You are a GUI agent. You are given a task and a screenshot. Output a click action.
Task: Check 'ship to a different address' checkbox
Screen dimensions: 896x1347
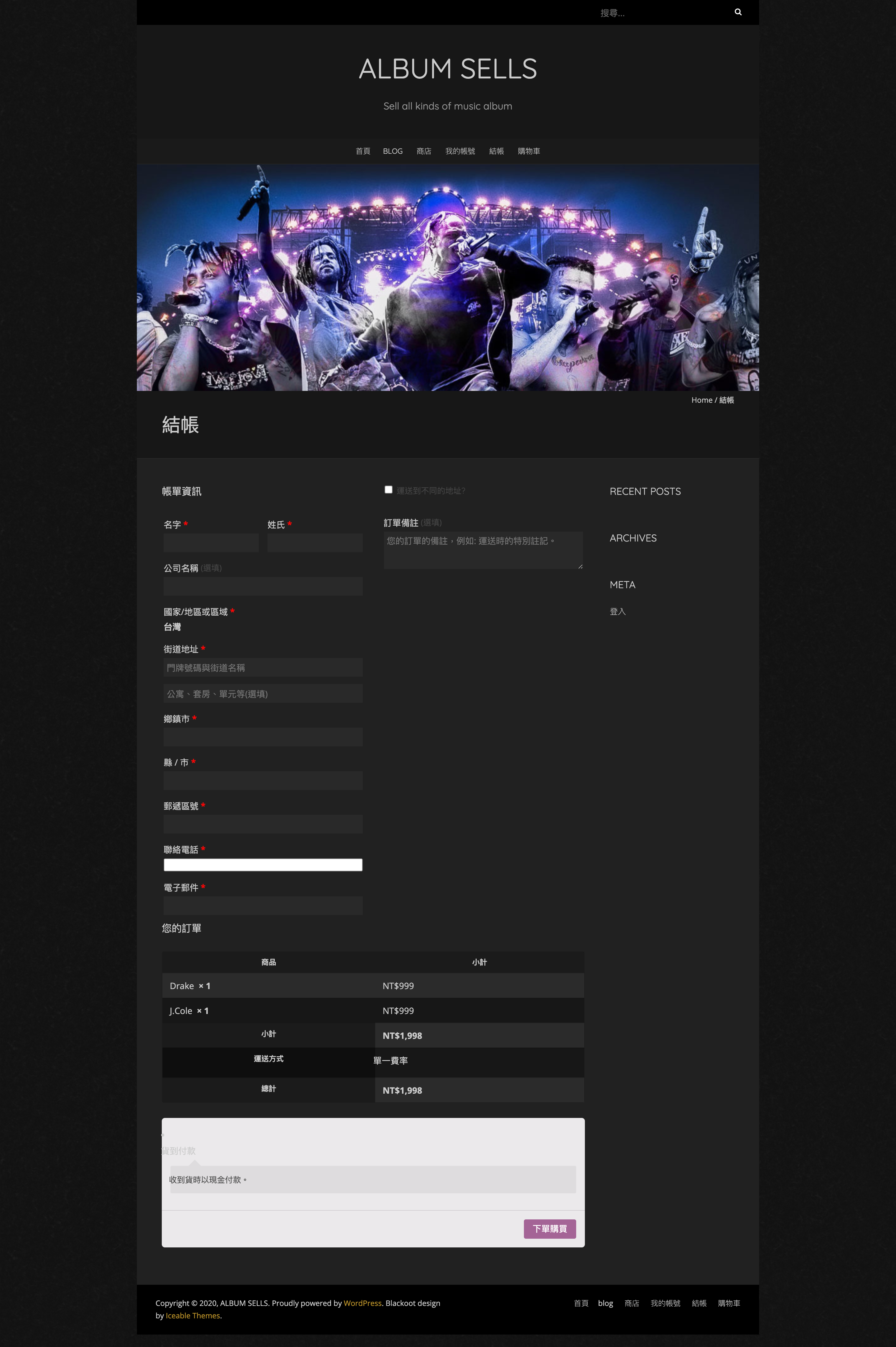pyautogui.click(x=389, y=490)
